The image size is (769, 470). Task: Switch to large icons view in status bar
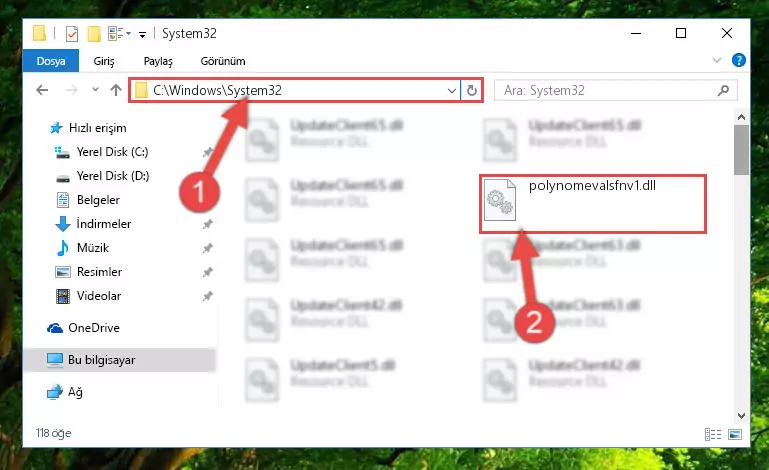pos(735,434)
